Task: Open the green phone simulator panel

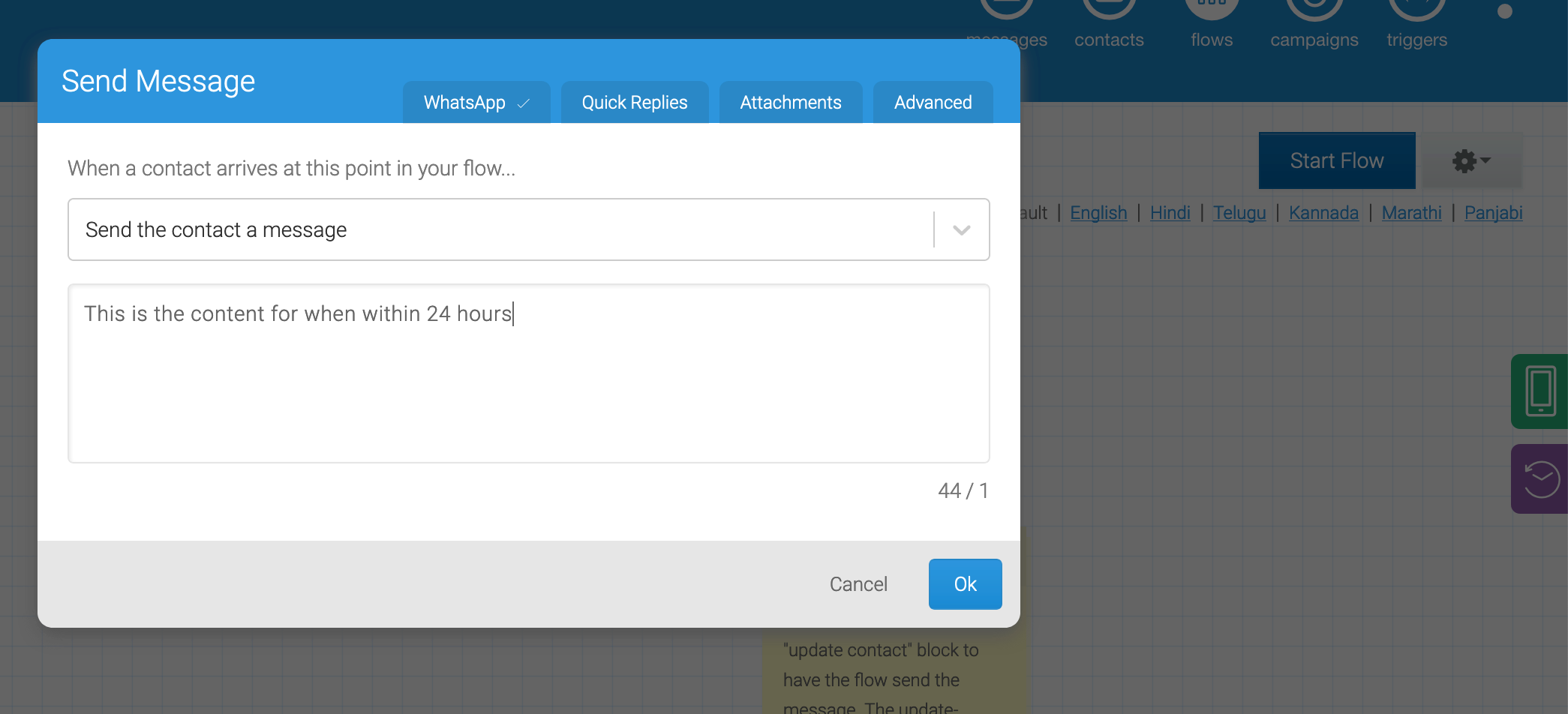Action: tap(1540, 391)
